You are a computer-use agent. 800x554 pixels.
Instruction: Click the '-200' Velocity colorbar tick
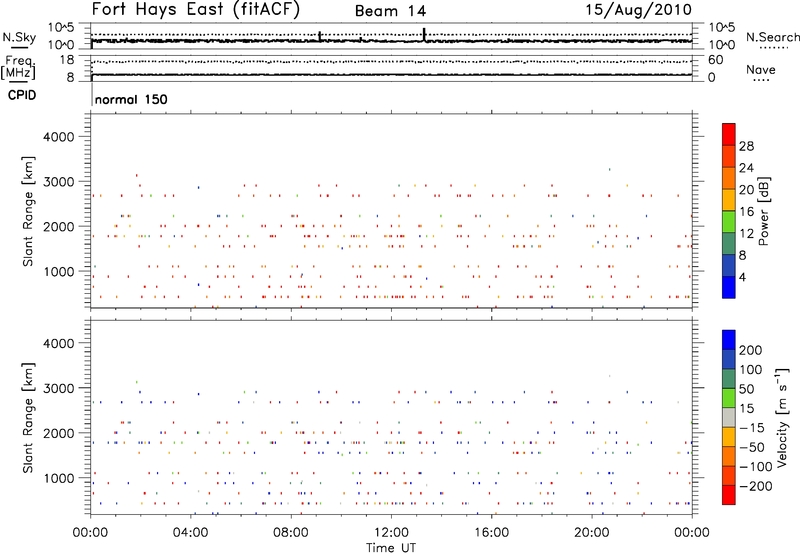pyautogui.click(x=756, y=486)
